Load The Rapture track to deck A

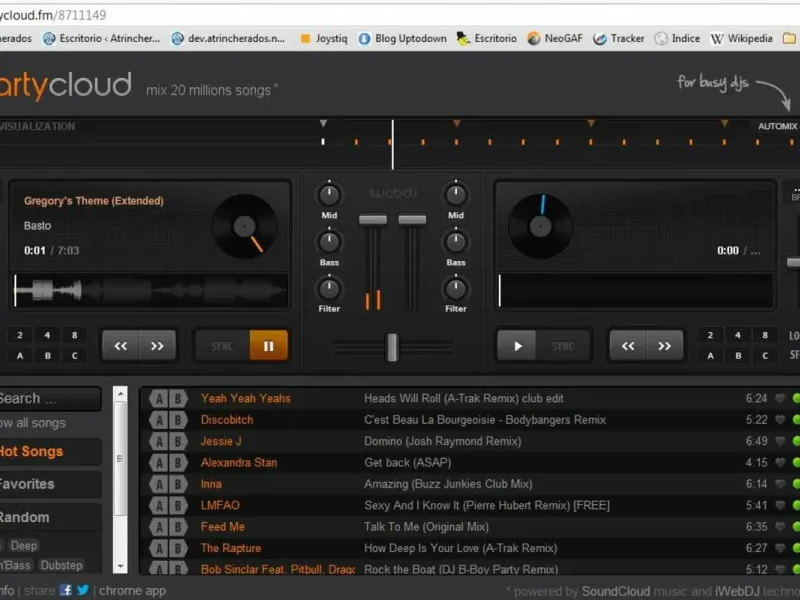pyautogui.click(x=159, y=548)
